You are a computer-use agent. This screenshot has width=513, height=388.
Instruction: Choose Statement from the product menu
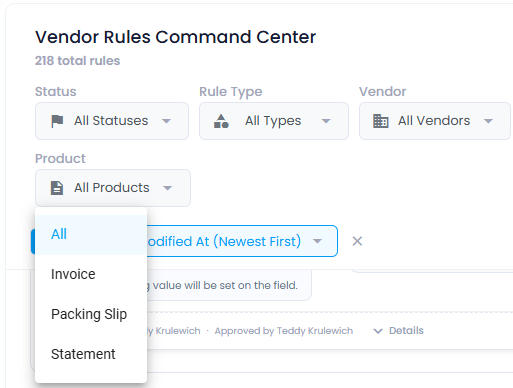pyautogui.click(x=91, y=354)
